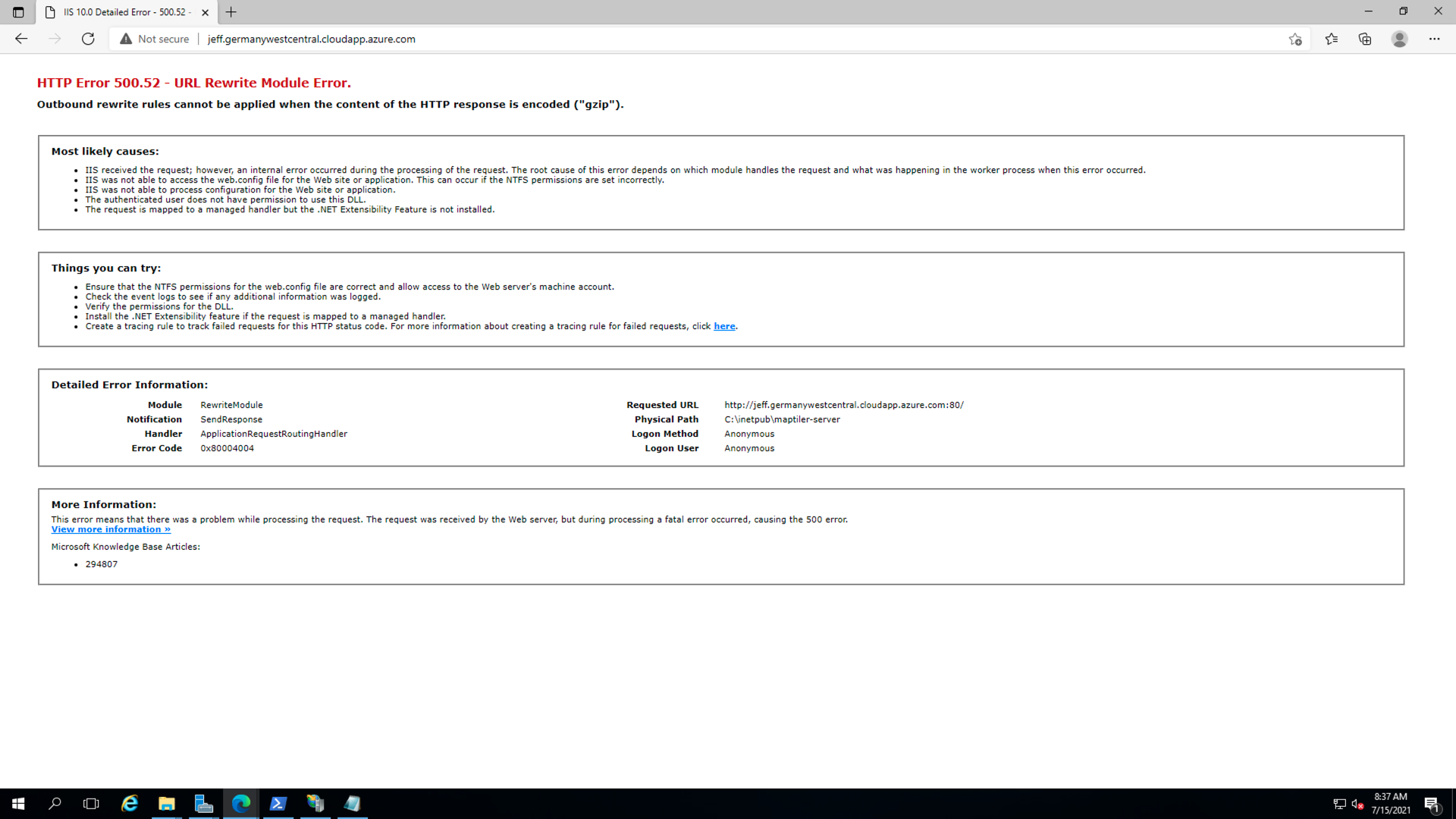This screenshot has height=819, width=1456.
Task: Open the Favorites list icon
Action: coord(1331,39)
